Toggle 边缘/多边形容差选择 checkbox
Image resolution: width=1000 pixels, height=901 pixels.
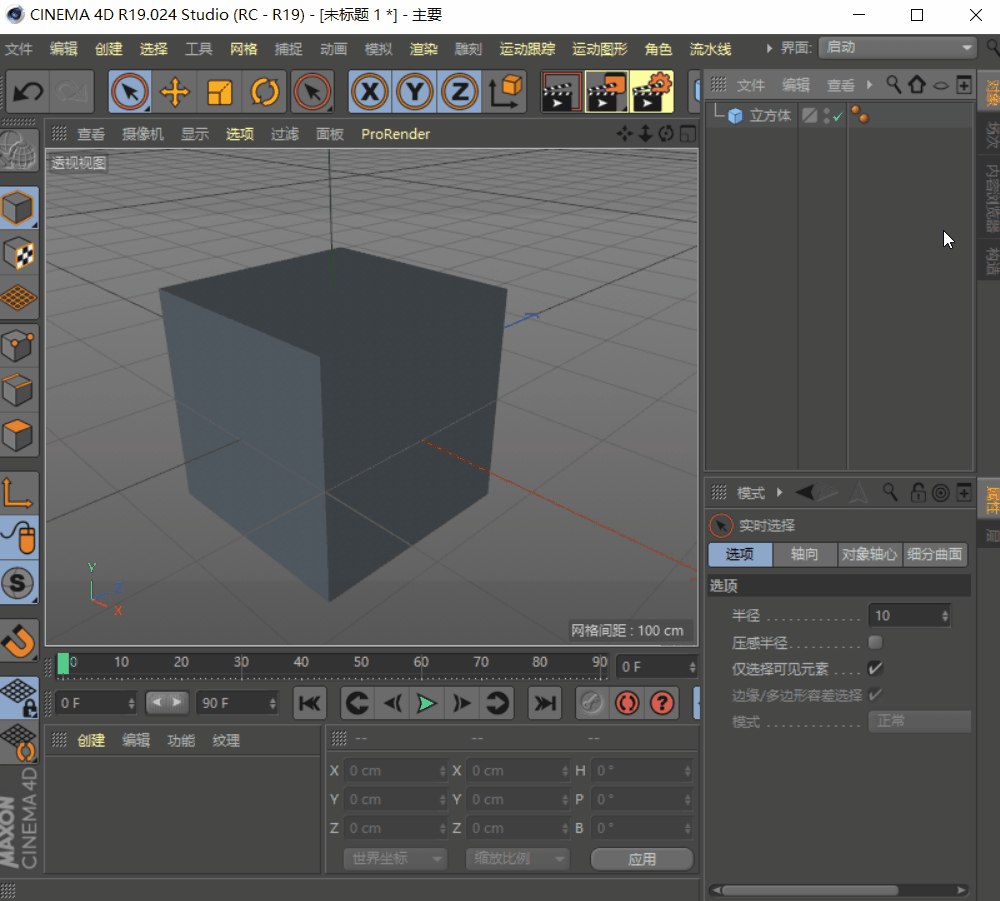pyautogui.click(x=875, y=694)
